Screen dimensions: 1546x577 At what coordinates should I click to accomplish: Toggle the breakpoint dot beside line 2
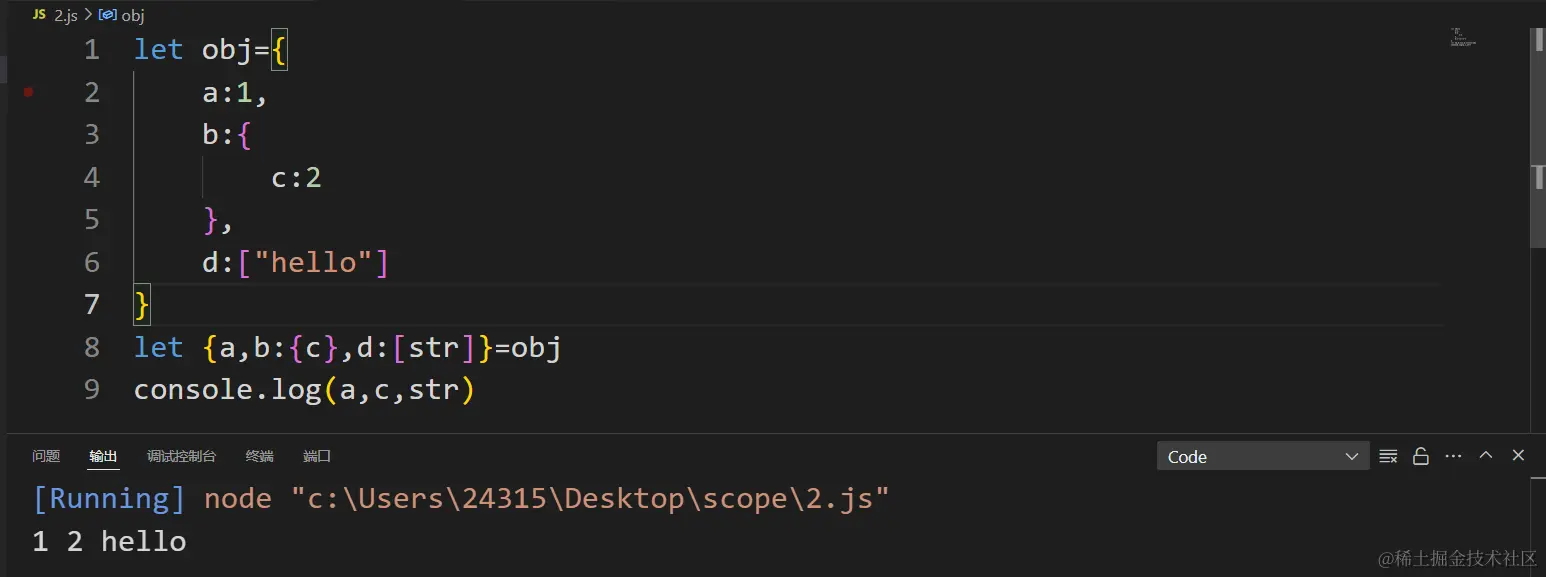pyautogui.click(x=29, y=92)
